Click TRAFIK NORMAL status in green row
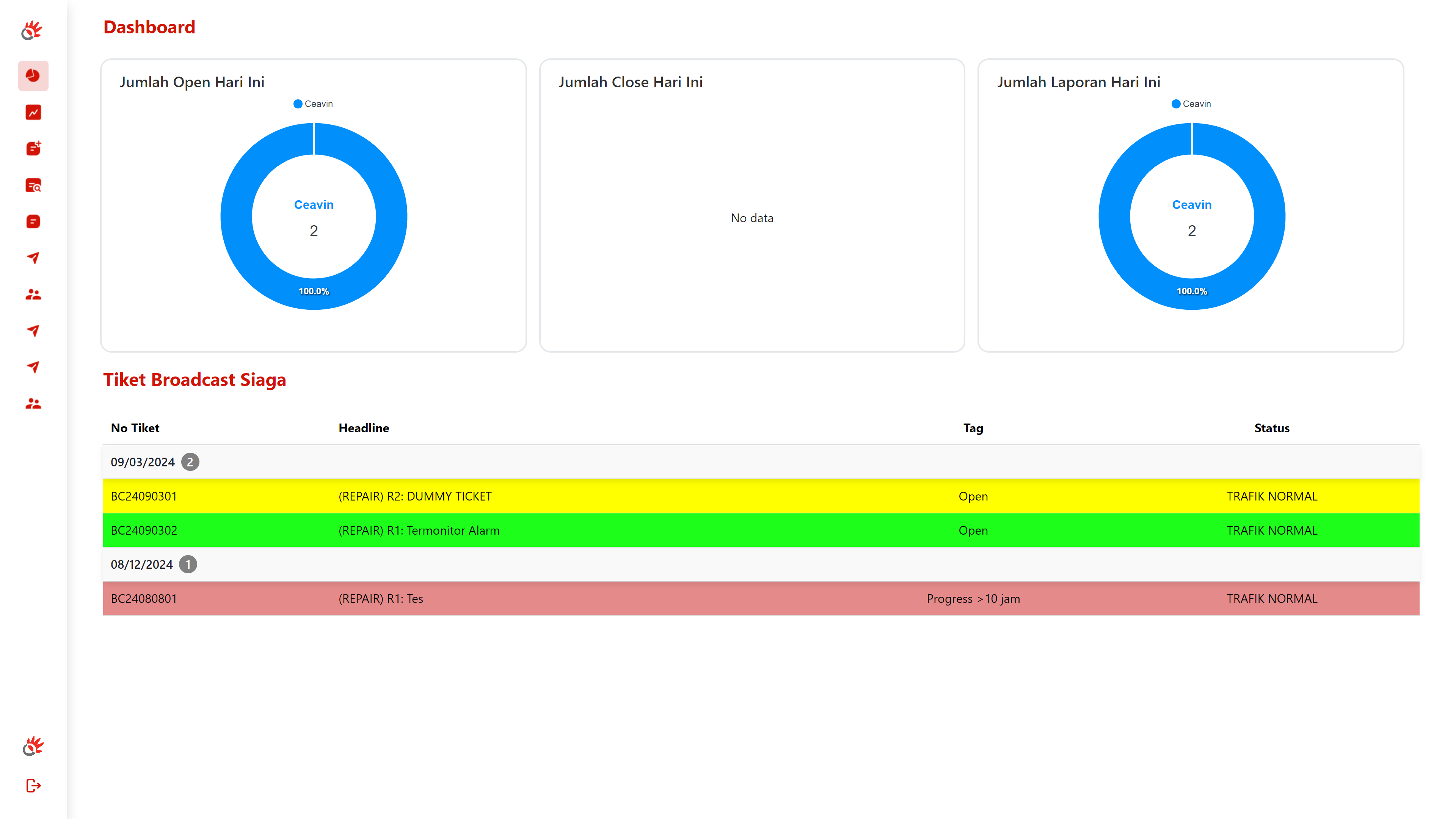 (x=1272, y=531)
